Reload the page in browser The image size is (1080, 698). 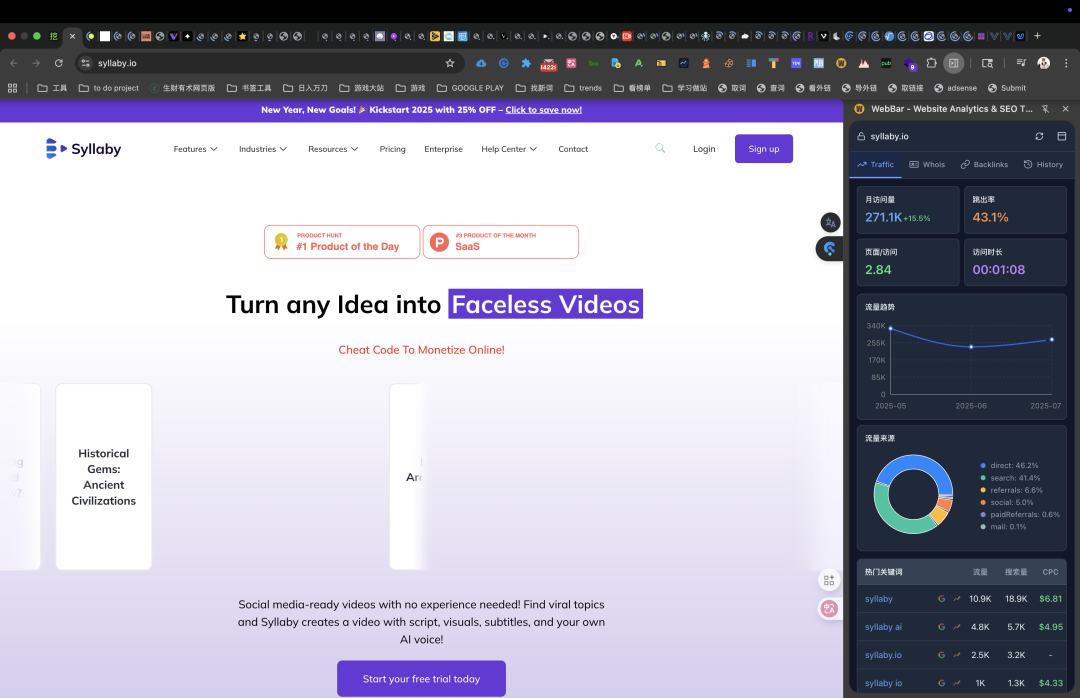[59, 63]
